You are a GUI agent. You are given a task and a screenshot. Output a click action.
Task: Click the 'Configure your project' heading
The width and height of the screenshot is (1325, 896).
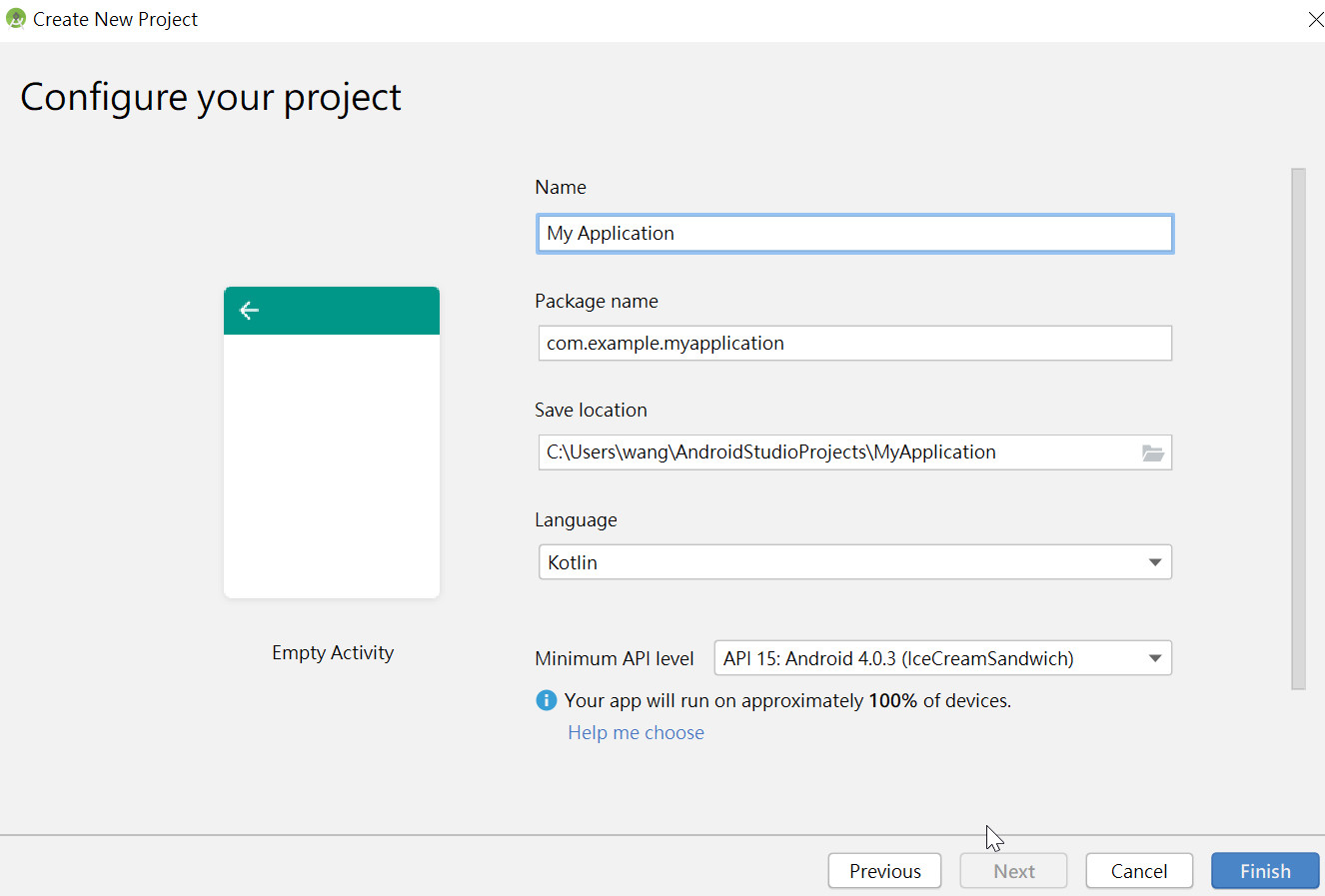211,98
